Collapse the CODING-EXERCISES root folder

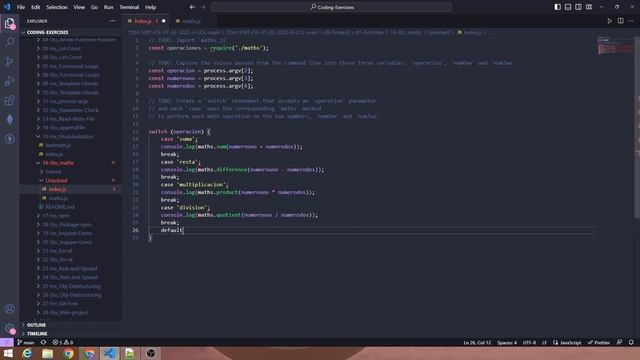point(47,32)
